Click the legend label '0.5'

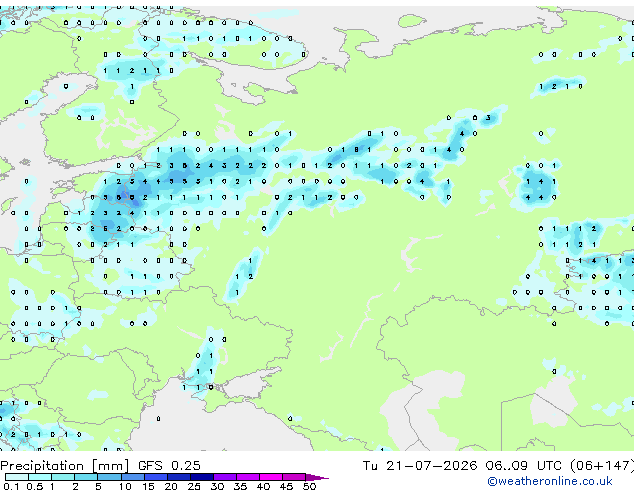click(x=35, y=486)
